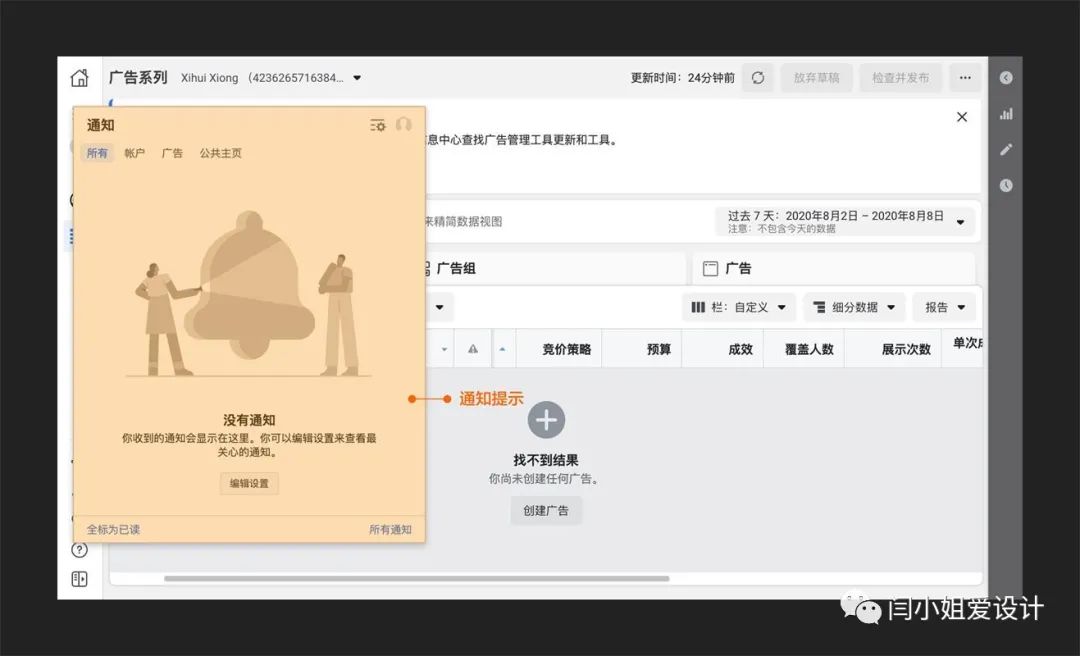Sort by the 展示次数 column header

point(906,349)
